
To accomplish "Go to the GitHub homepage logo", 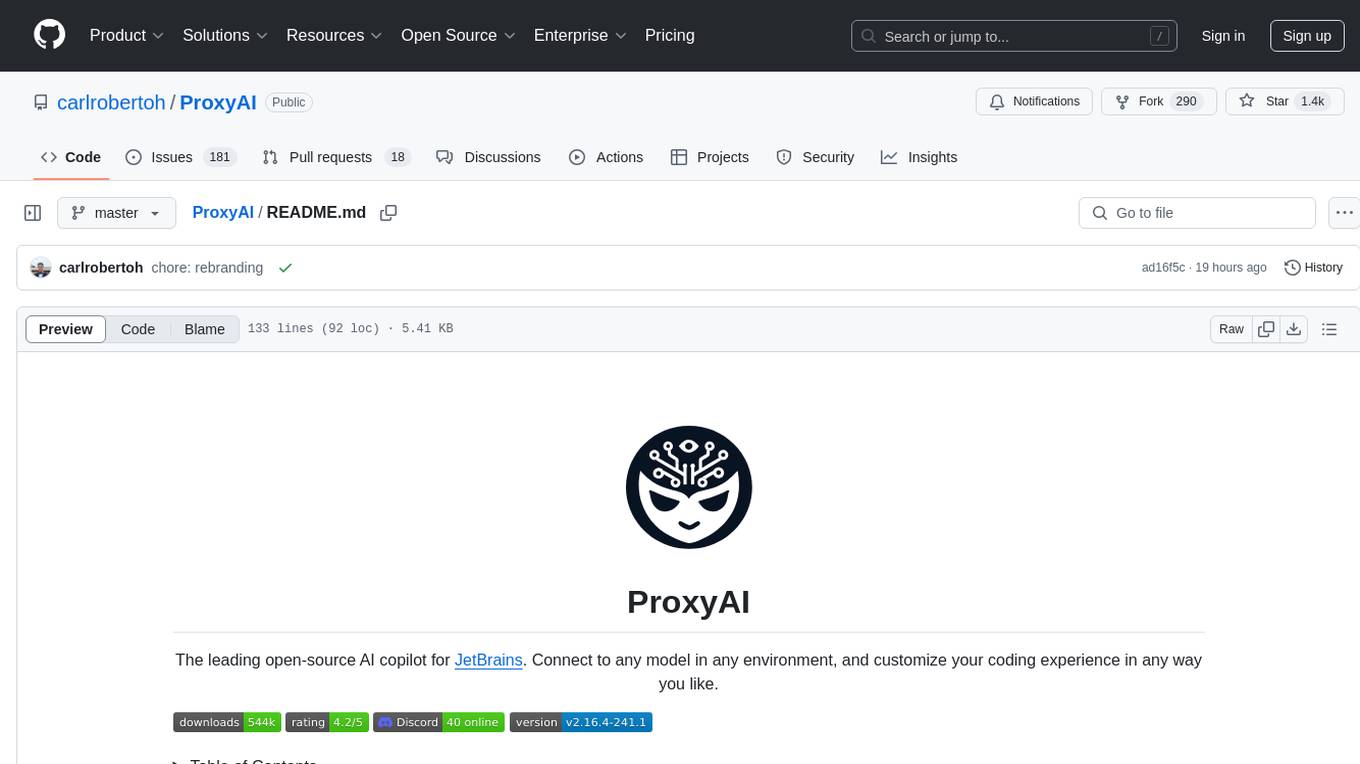I will [x=49, y=35].
